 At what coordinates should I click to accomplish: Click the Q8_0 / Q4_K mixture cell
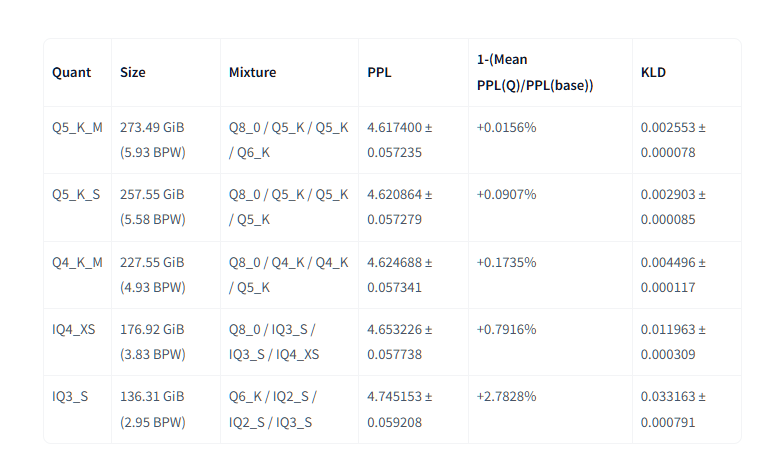288,274
